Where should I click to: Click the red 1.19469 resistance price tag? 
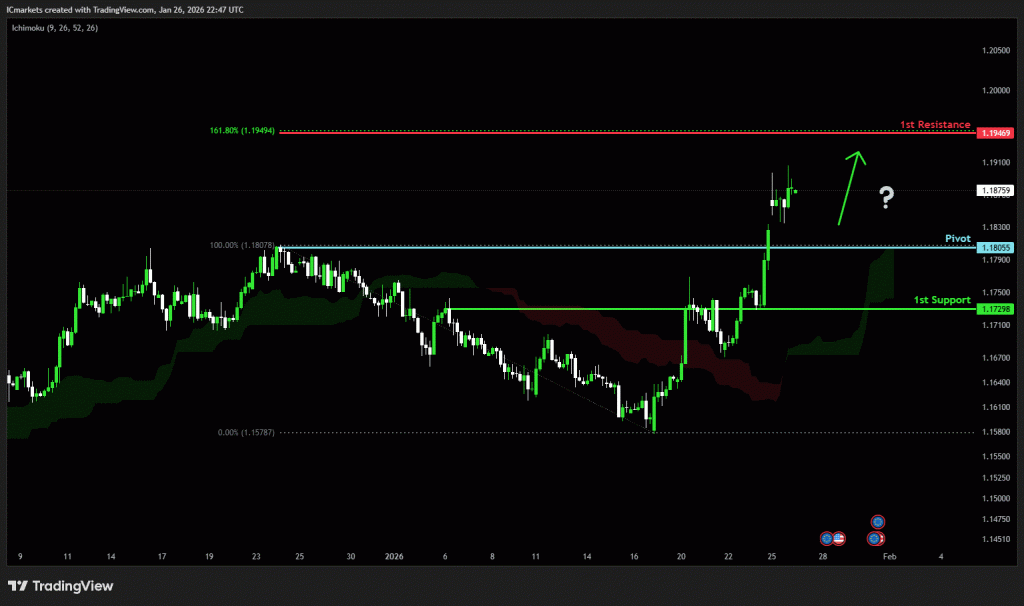pyautogui.click(x=995, y=133)
